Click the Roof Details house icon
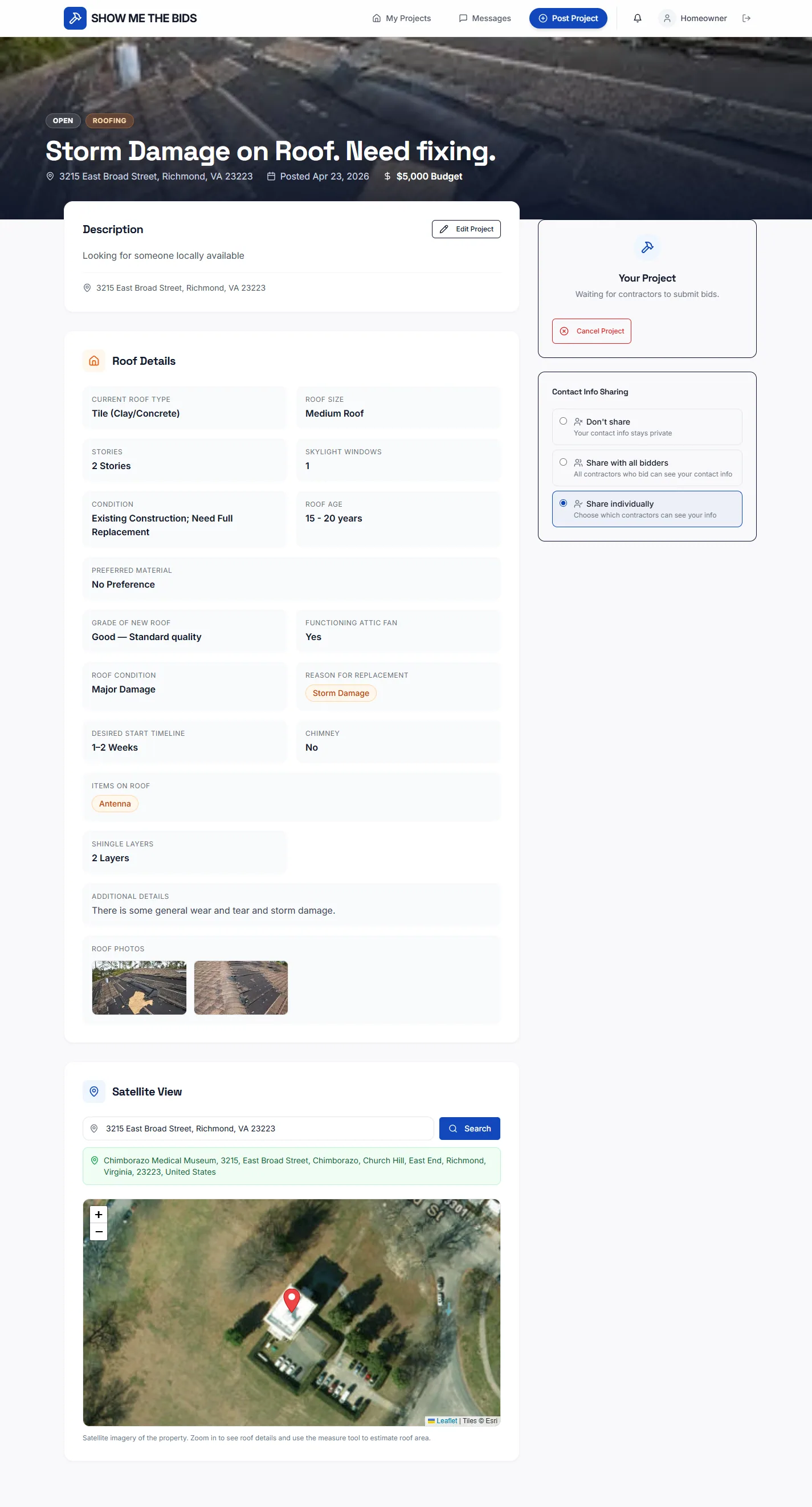The width and height of the screenshot is (812, 1507). pyautogui.click(x=94, y=361)
